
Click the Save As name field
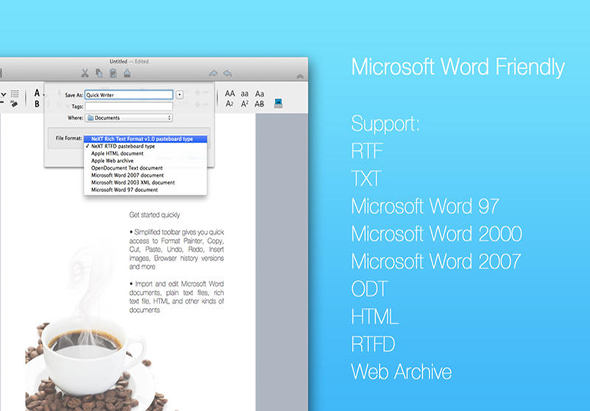tap(129, 95)
